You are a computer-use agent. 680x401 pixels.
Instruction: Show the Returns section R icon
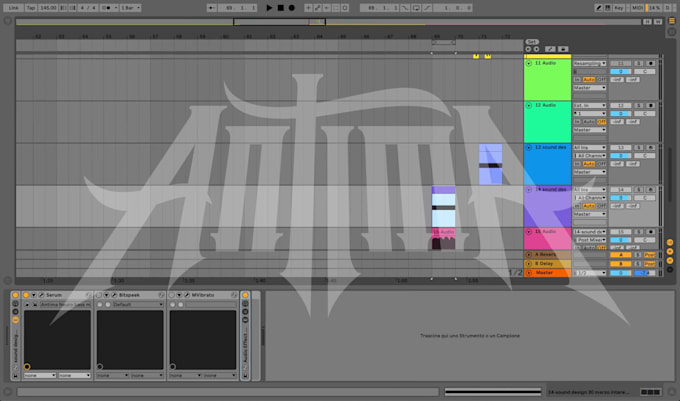click(670, 251)
